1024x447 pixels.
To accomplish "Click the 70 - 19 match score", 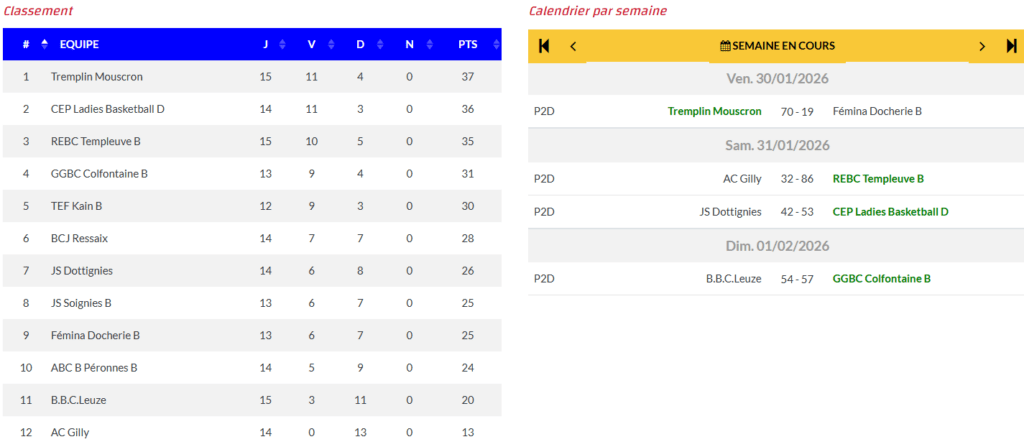I will 797,112.
